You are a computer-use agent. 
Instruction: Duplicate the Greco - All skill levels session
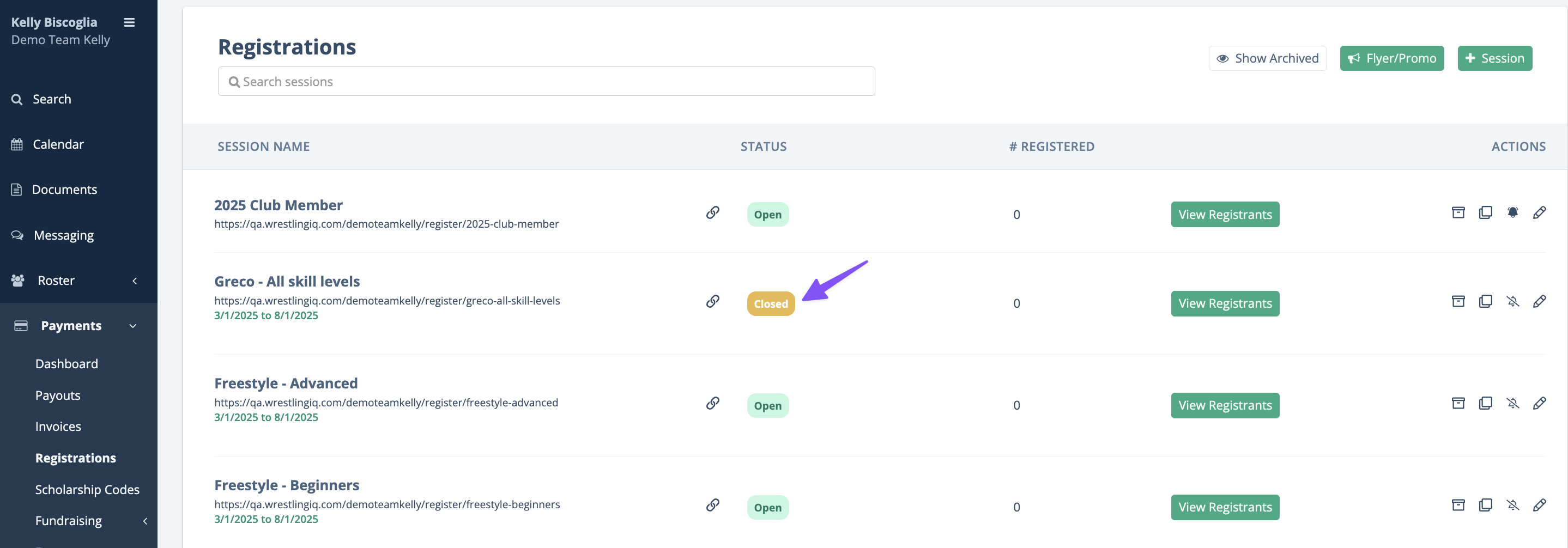tap(1486, 301)
